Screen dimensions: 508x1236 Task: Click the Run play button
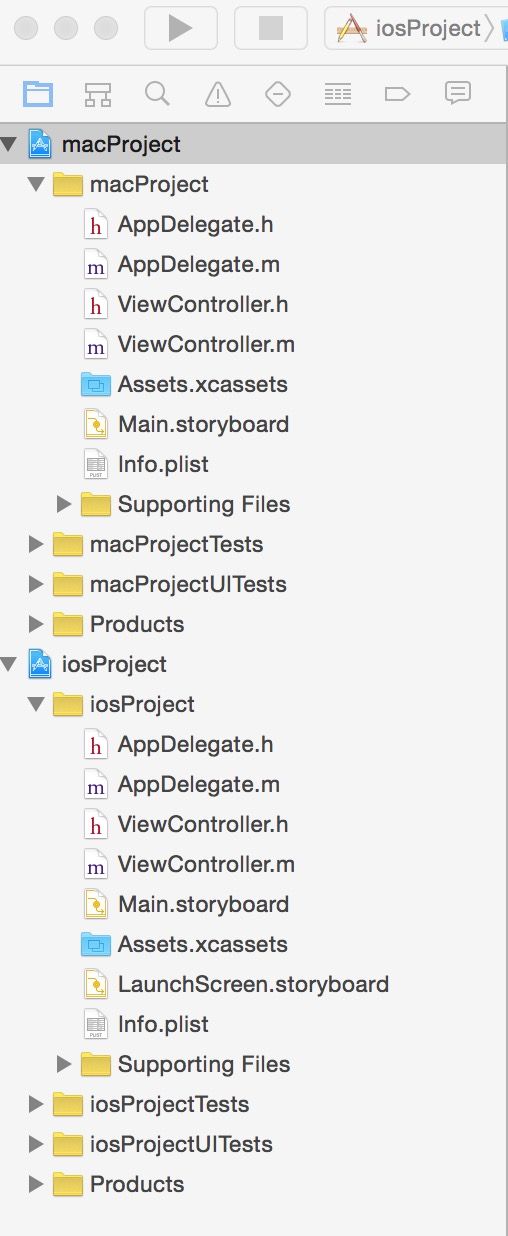[x=181, y=28]
